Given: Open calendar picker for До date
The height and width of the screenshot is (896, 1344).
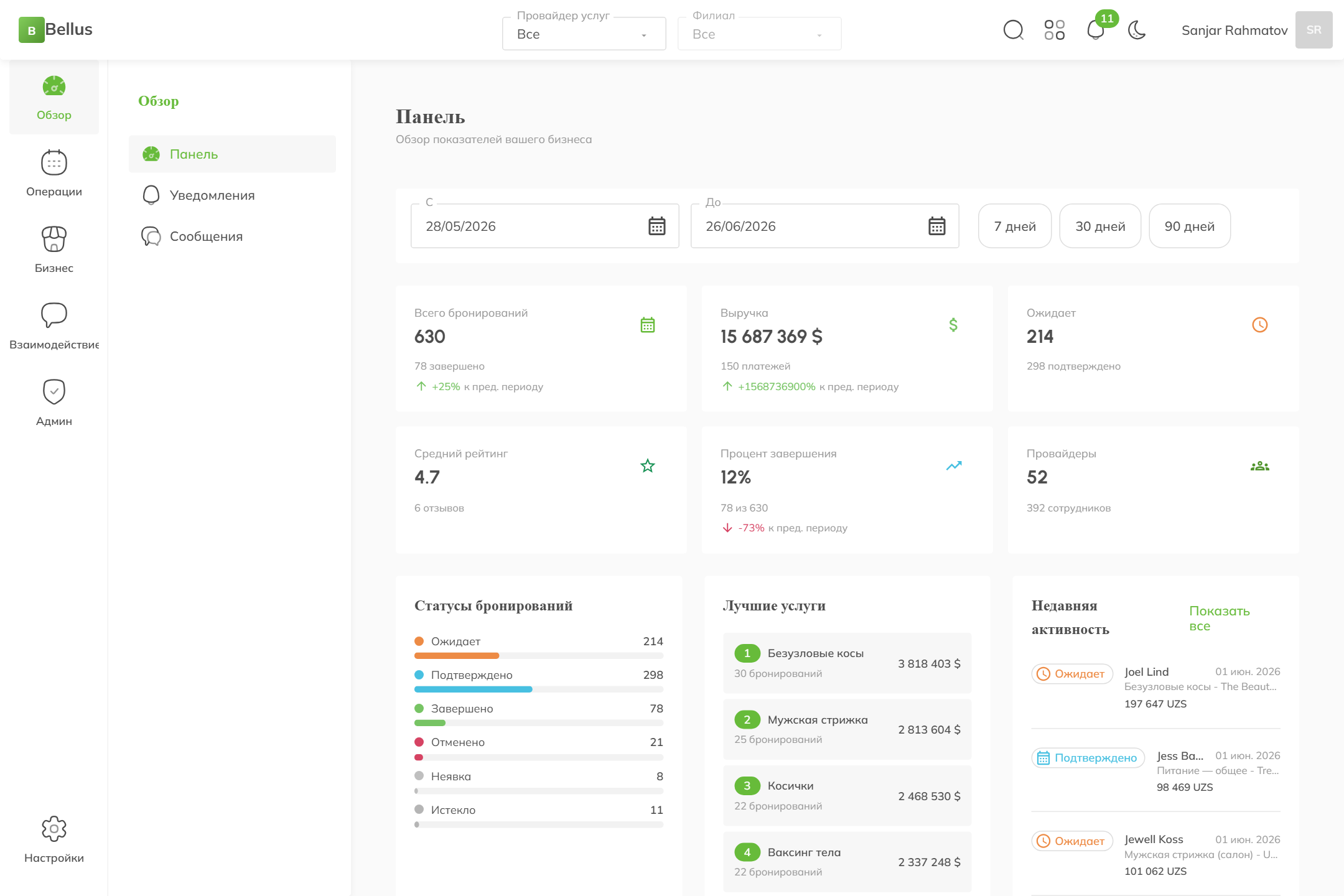Looking at the screenshot, I should click(937, 226).
